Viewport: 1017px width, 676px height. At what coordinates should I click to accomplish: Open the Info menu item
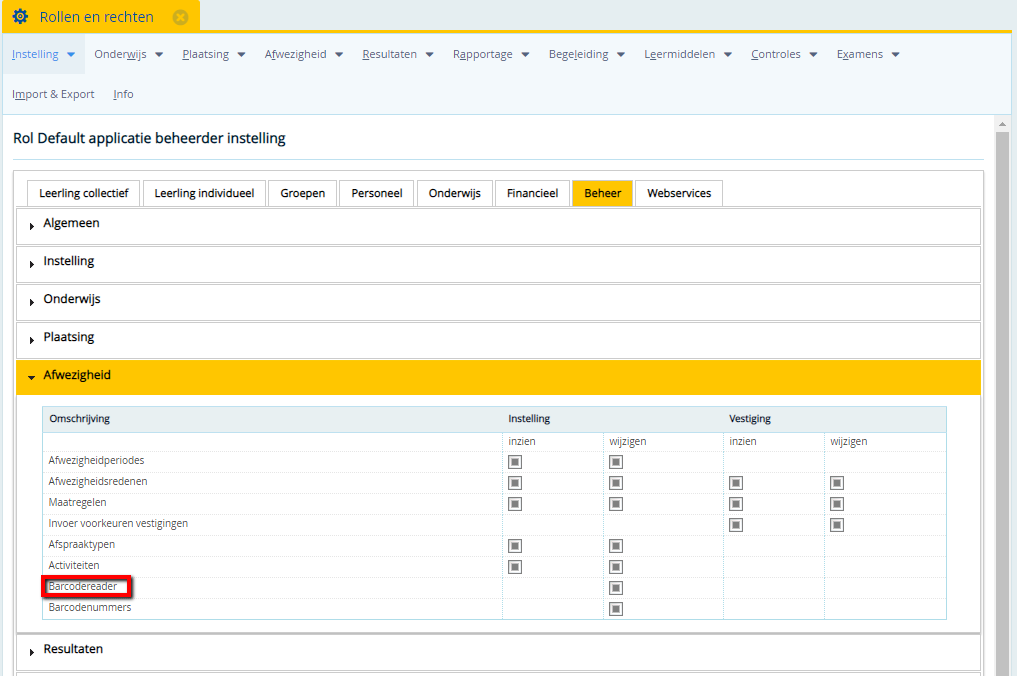(123, 94)
